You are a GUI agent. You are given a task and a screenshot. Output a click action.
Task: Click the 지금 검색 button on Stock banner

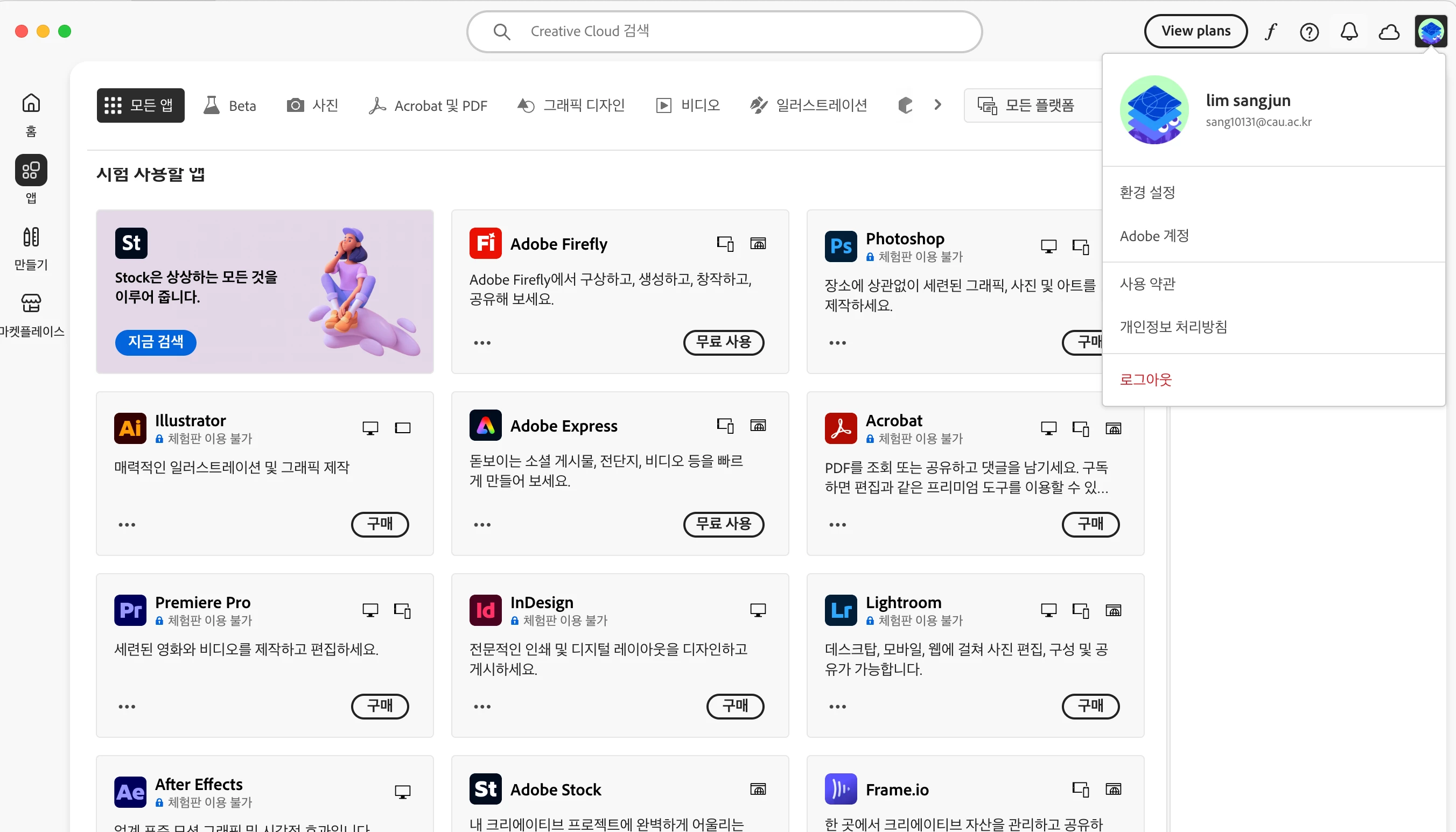pos(156,342)
